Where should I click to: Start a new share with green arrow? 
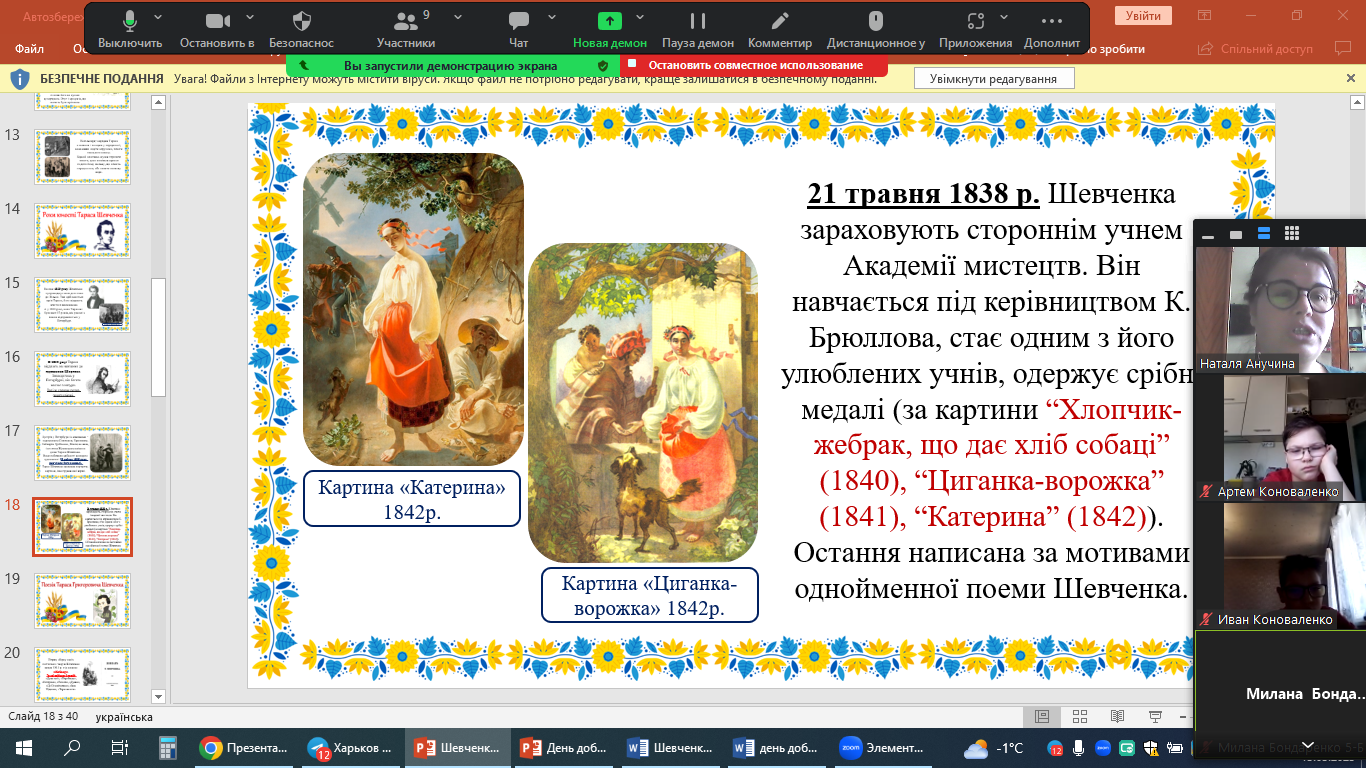(609, 29)
